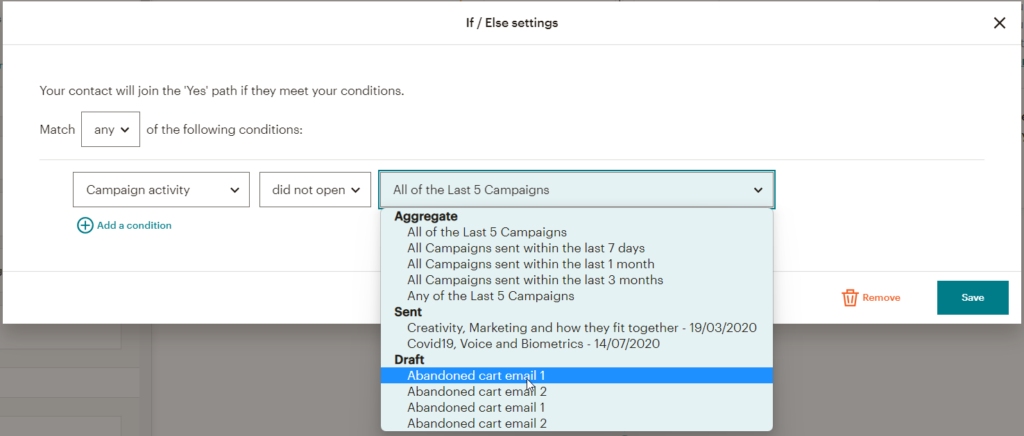Save the If / Else settings

point(972,298)
